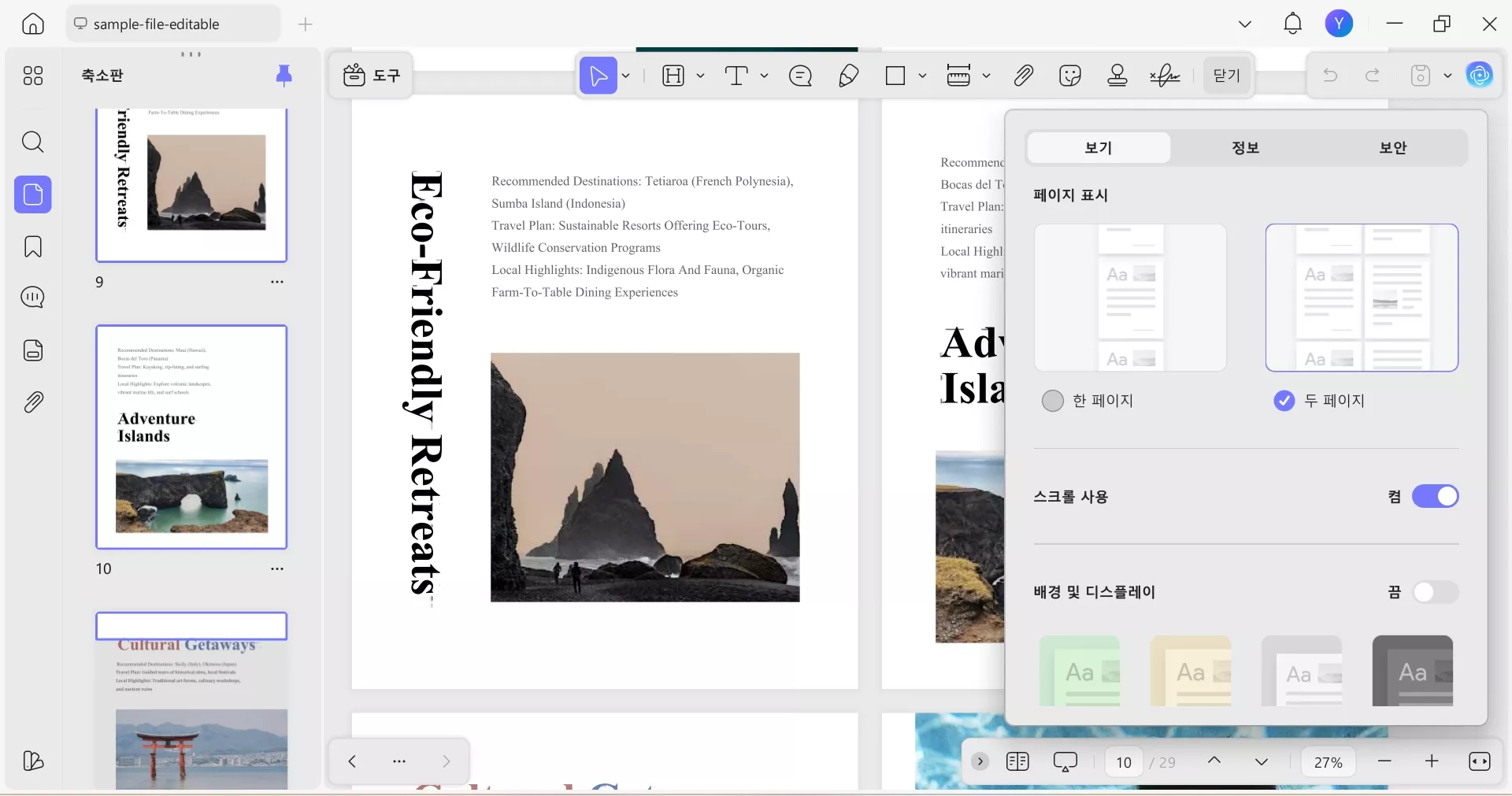
Task: Open page 10 thumbnail options menu
Action: pyautogui.click(x=277, y=568)
